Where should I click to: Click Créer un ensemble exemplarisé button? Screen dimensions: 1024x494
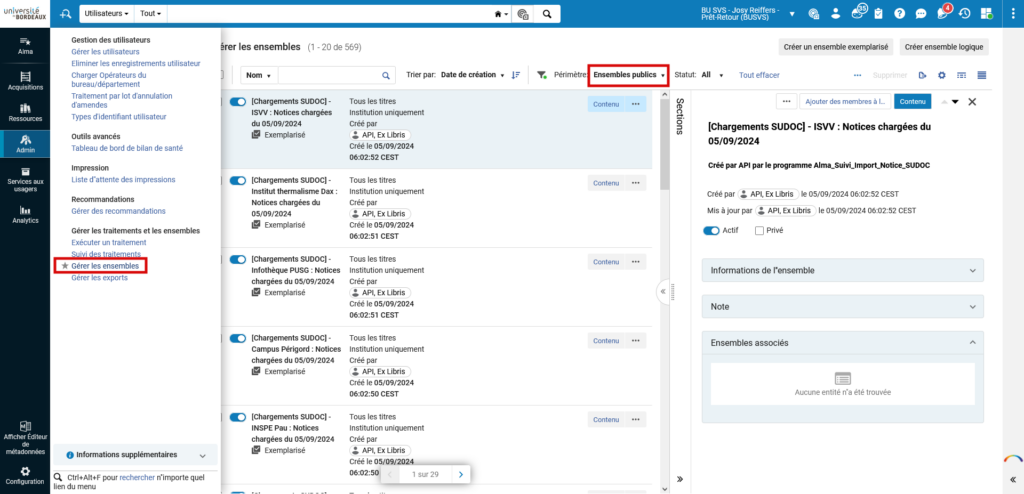click(836, 47)
